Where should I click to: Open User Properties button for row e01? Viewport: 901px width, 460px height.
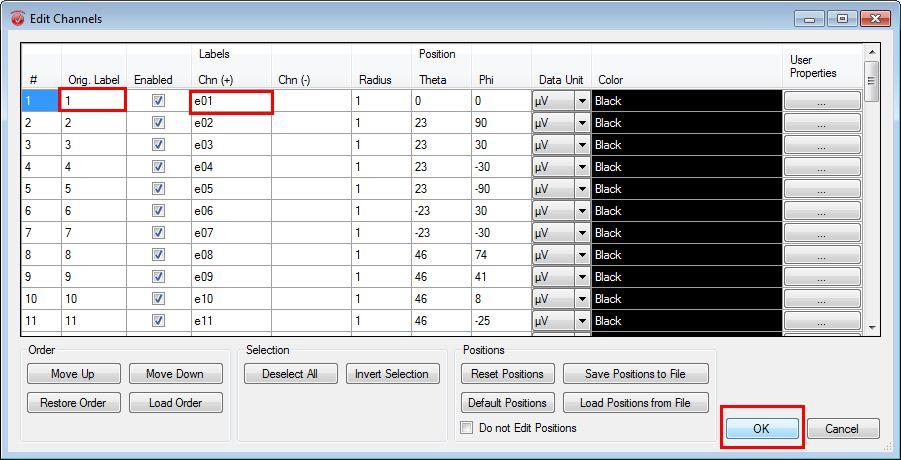pos(822,101)
